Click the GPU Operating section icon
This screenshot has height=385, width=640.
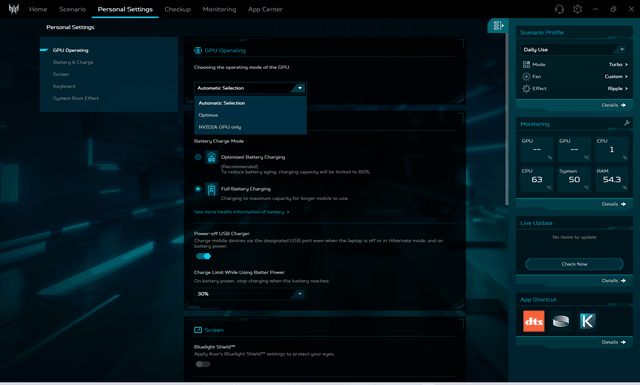[198, 50]
